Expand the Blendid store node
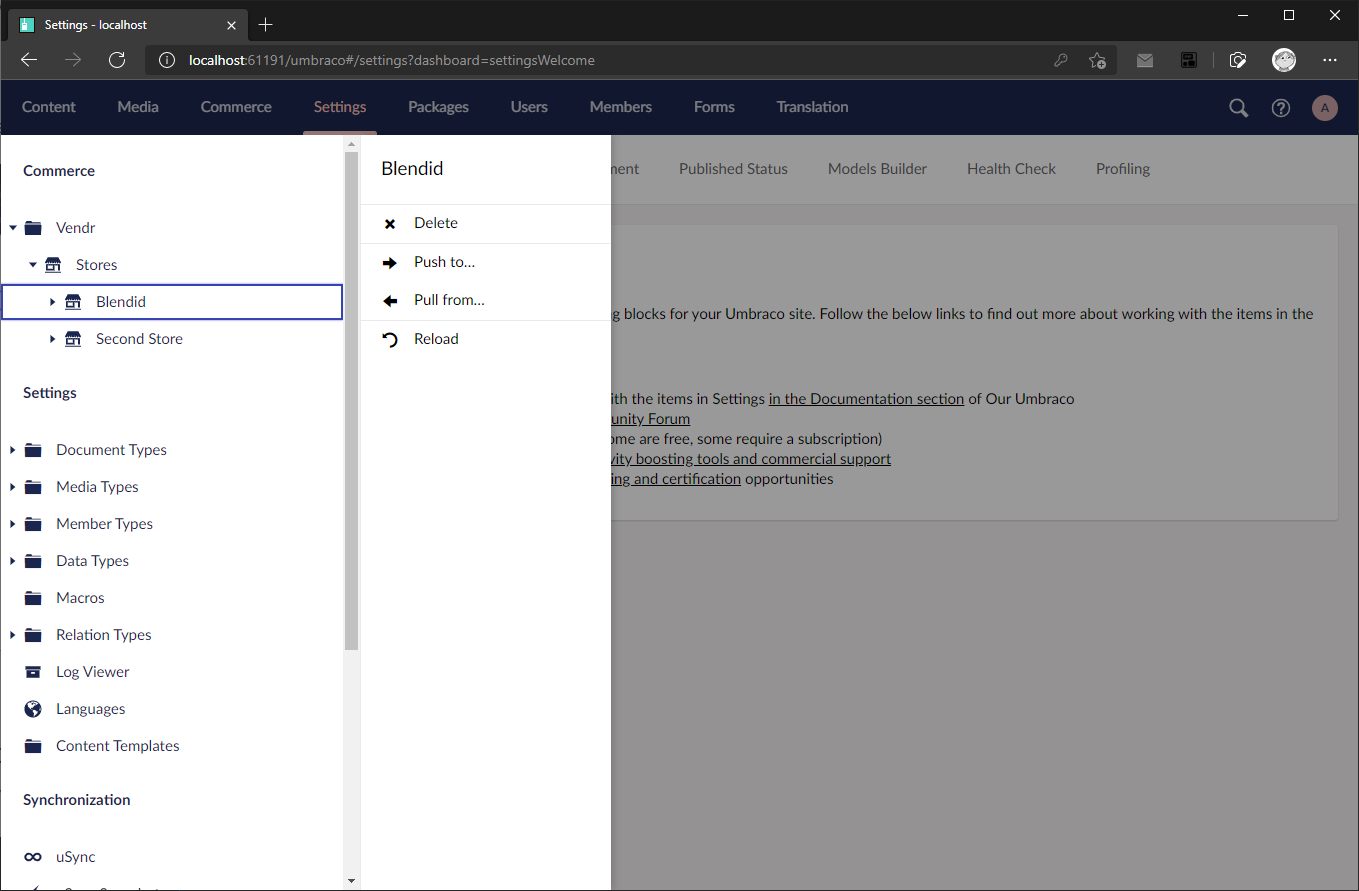1359x891 pixels. (x=53, y=302)
